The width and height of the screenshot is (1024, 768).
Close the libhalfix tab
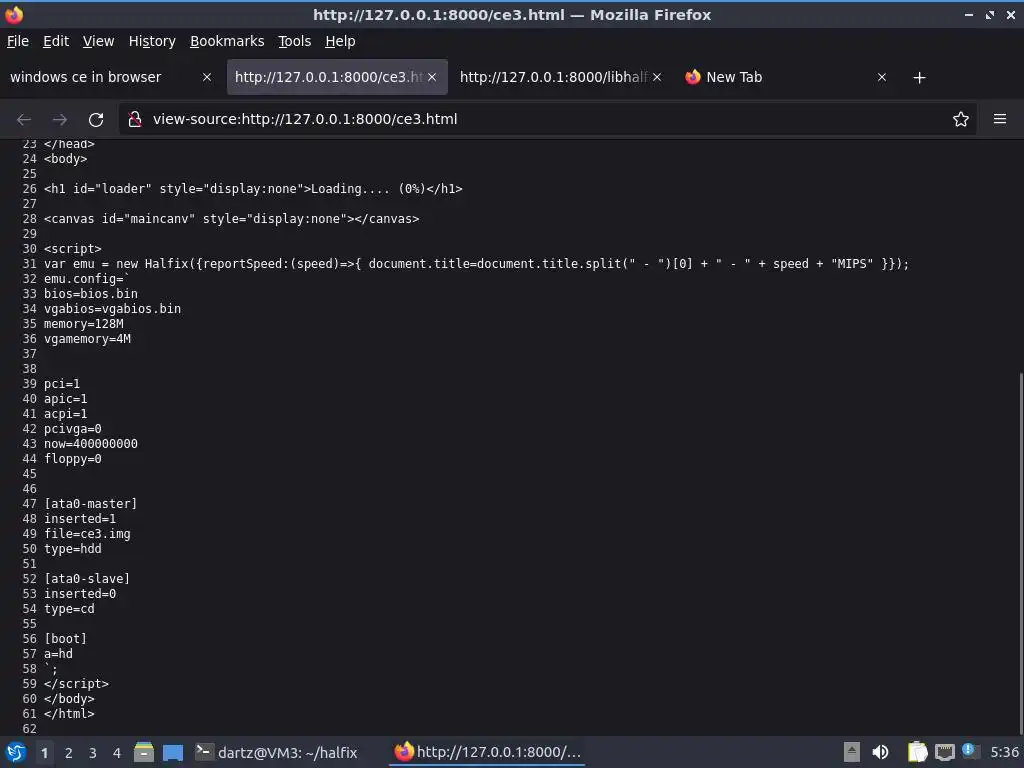click(657, 77)
